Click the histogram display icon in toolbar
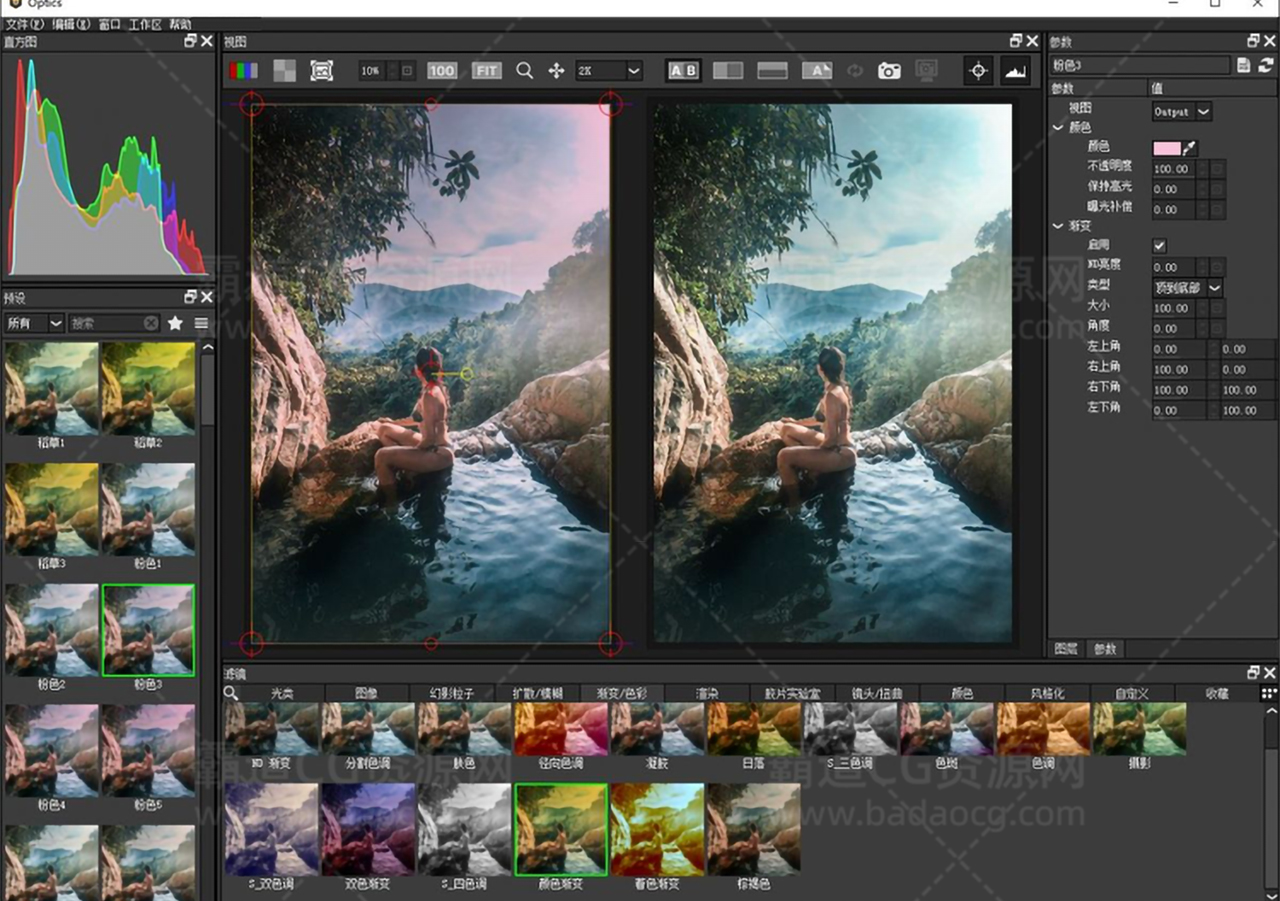Viewport: 1280px width, 901px height. (1015, 71)
